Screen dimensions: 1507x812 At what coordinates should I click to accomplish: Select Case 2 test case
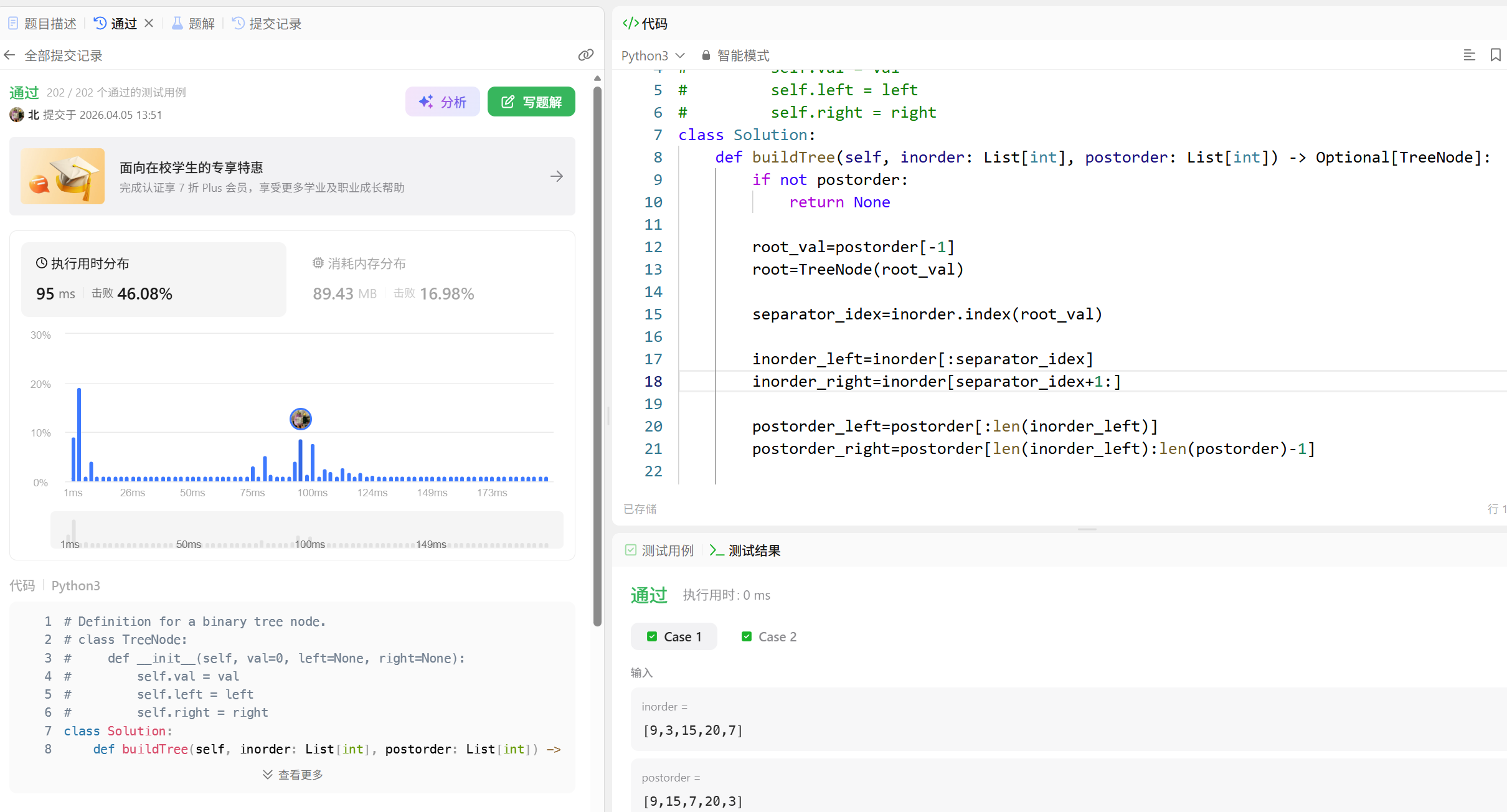769,636
